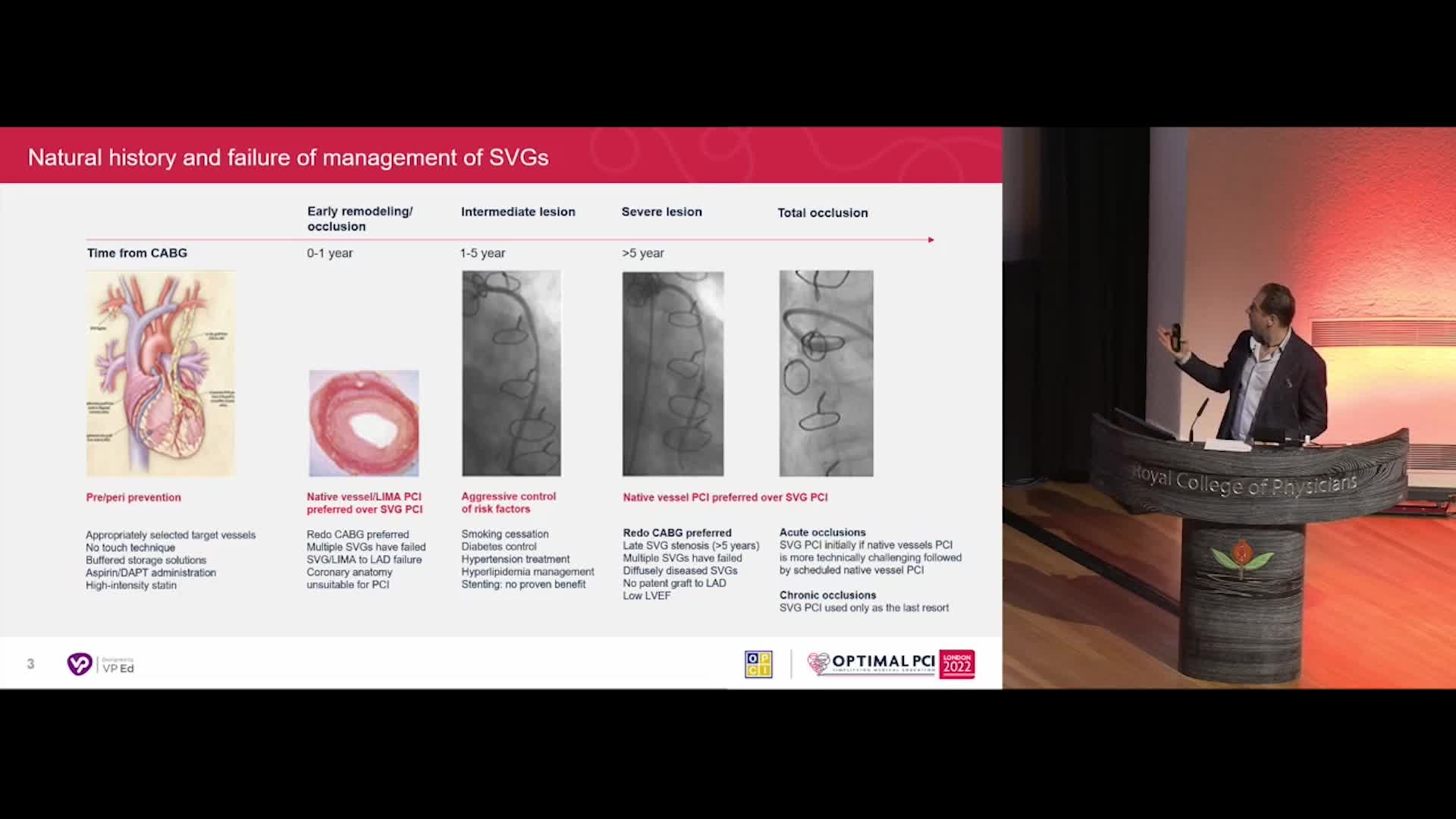
Task: Click 'Native vessel/LIMA PCI preferred' red text
Action: point(365,503)
